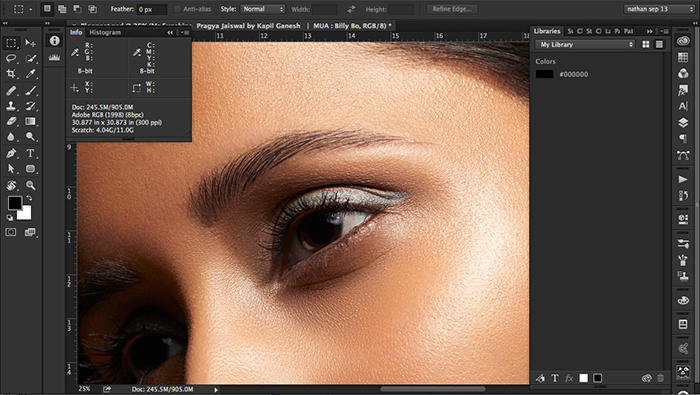
Task: Select the Lasso tool
Action: [x=11, y=58]
